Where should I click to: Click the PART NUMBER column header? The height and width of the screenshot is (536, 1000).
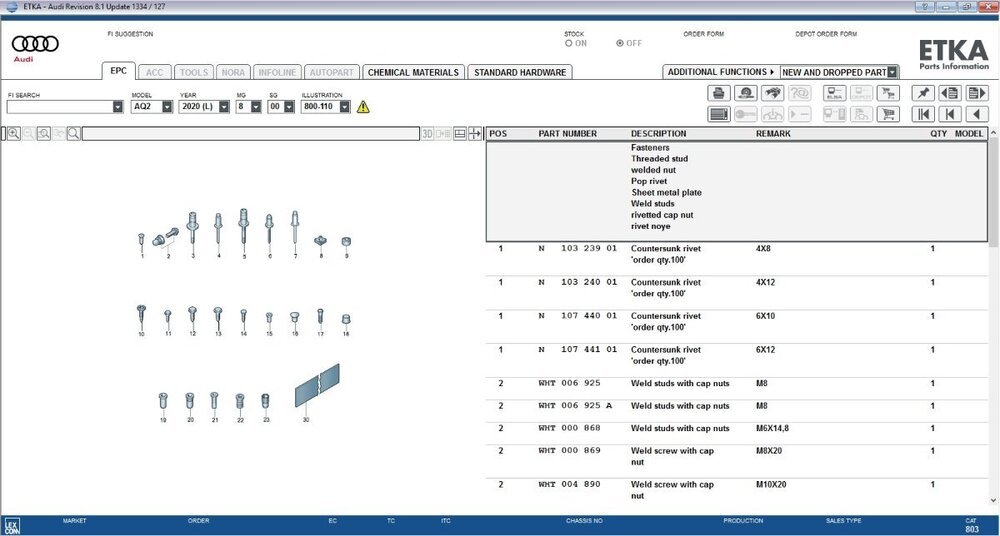[x=568, y=134]
